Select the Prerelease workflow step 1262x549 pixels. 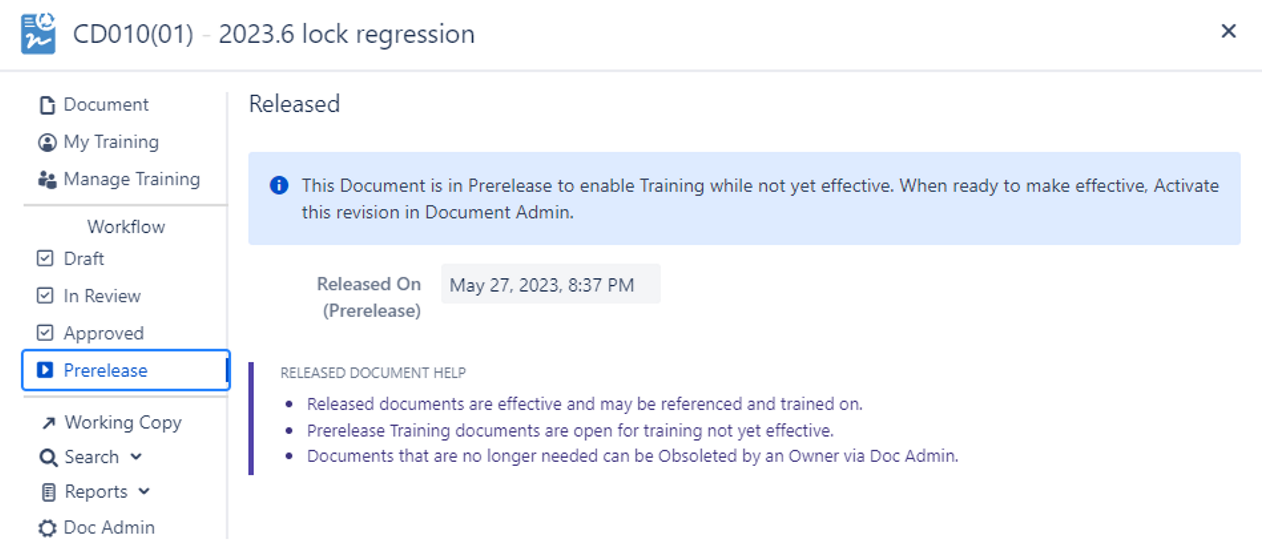tap(105, 370)
